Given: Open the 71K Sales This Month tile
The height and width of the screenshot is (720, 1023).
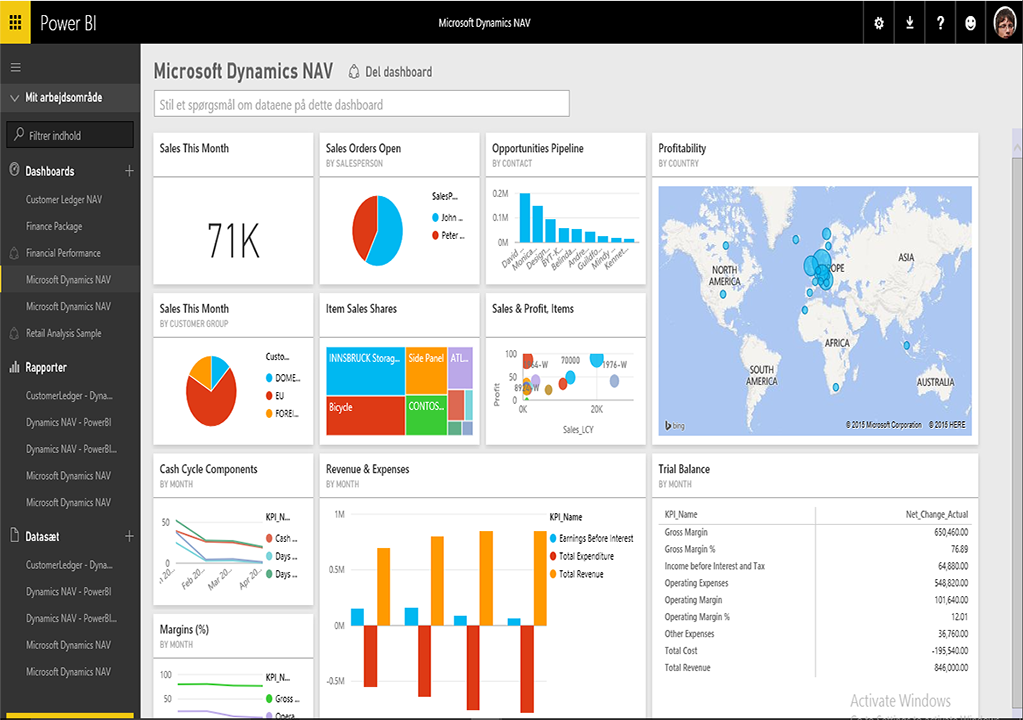Looking at the screenshot, I should pos(233,239).
